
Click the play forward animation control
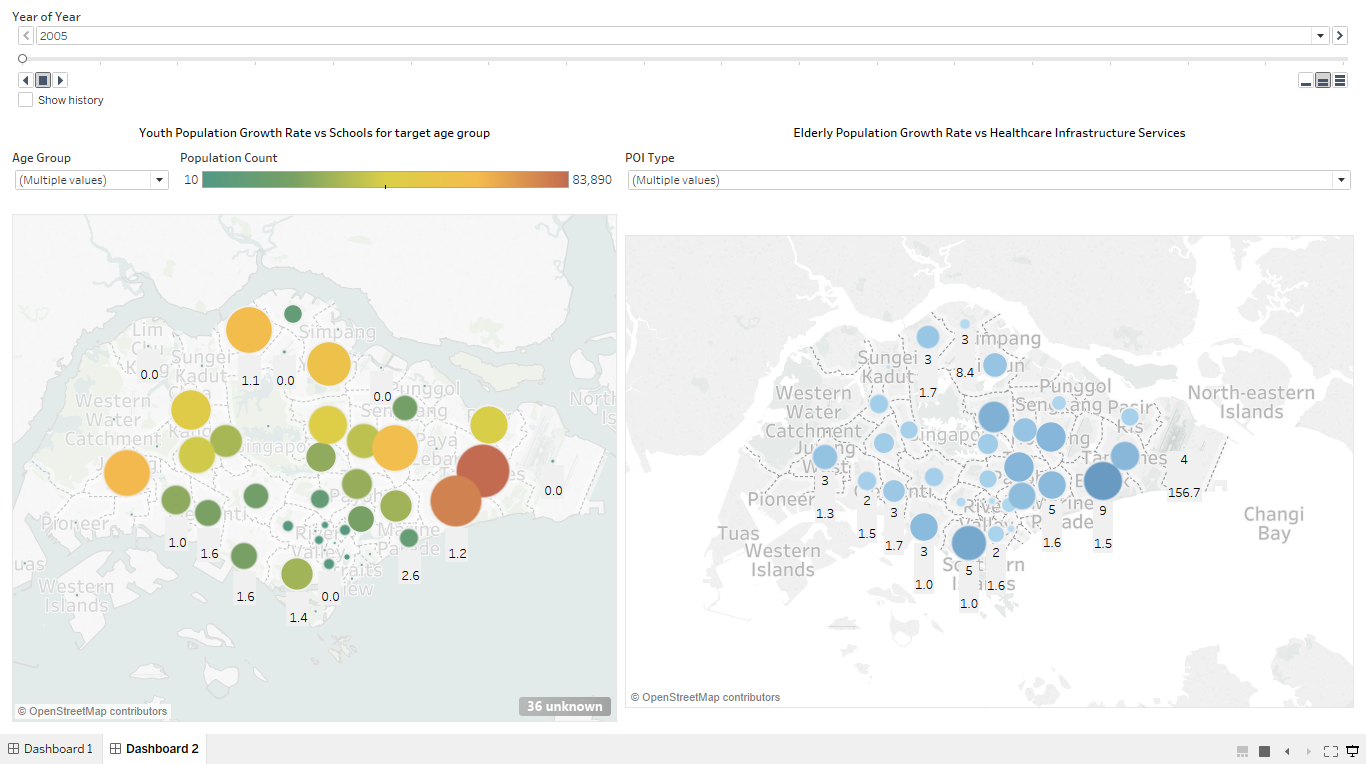(x=60, y=80)
